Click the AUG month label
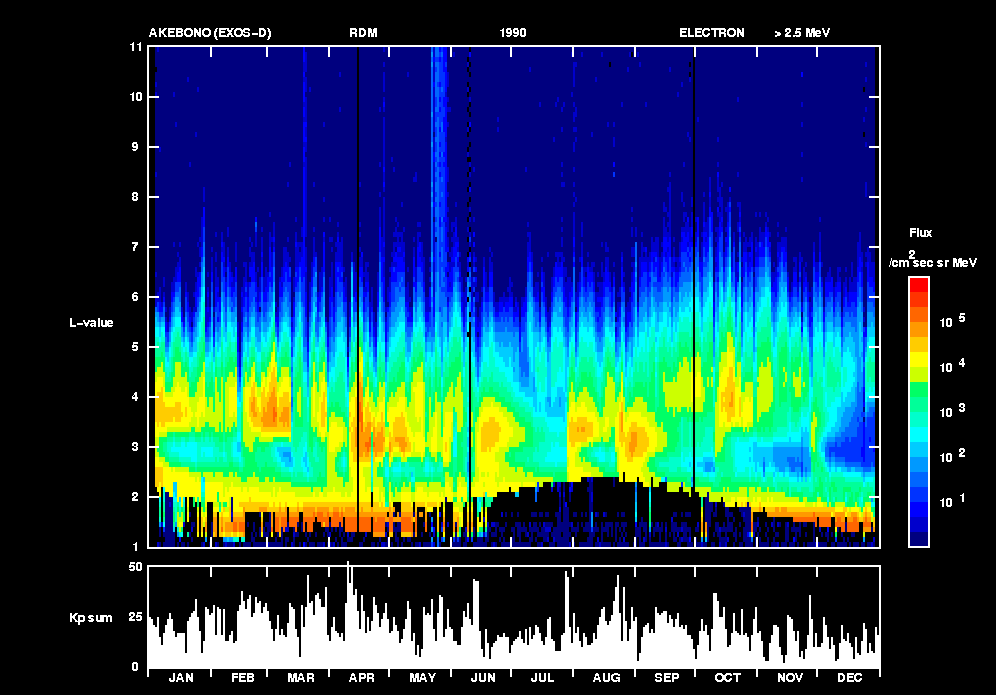The width and height of the screenshot is (996, 695). click(x=606, y=678)
